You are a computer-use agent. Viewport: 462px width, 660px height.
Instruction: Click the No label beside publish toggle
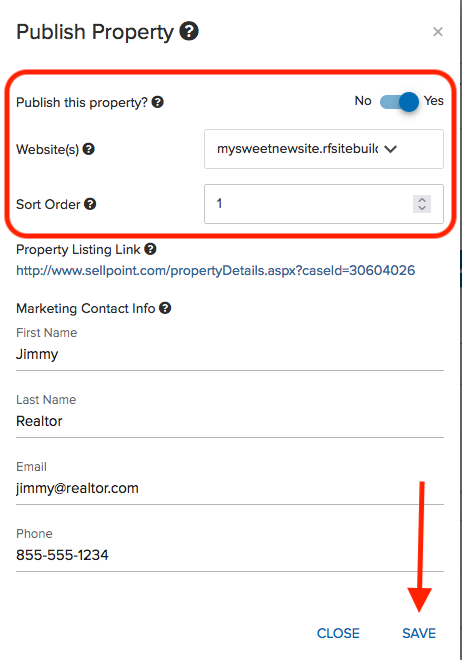363,101
